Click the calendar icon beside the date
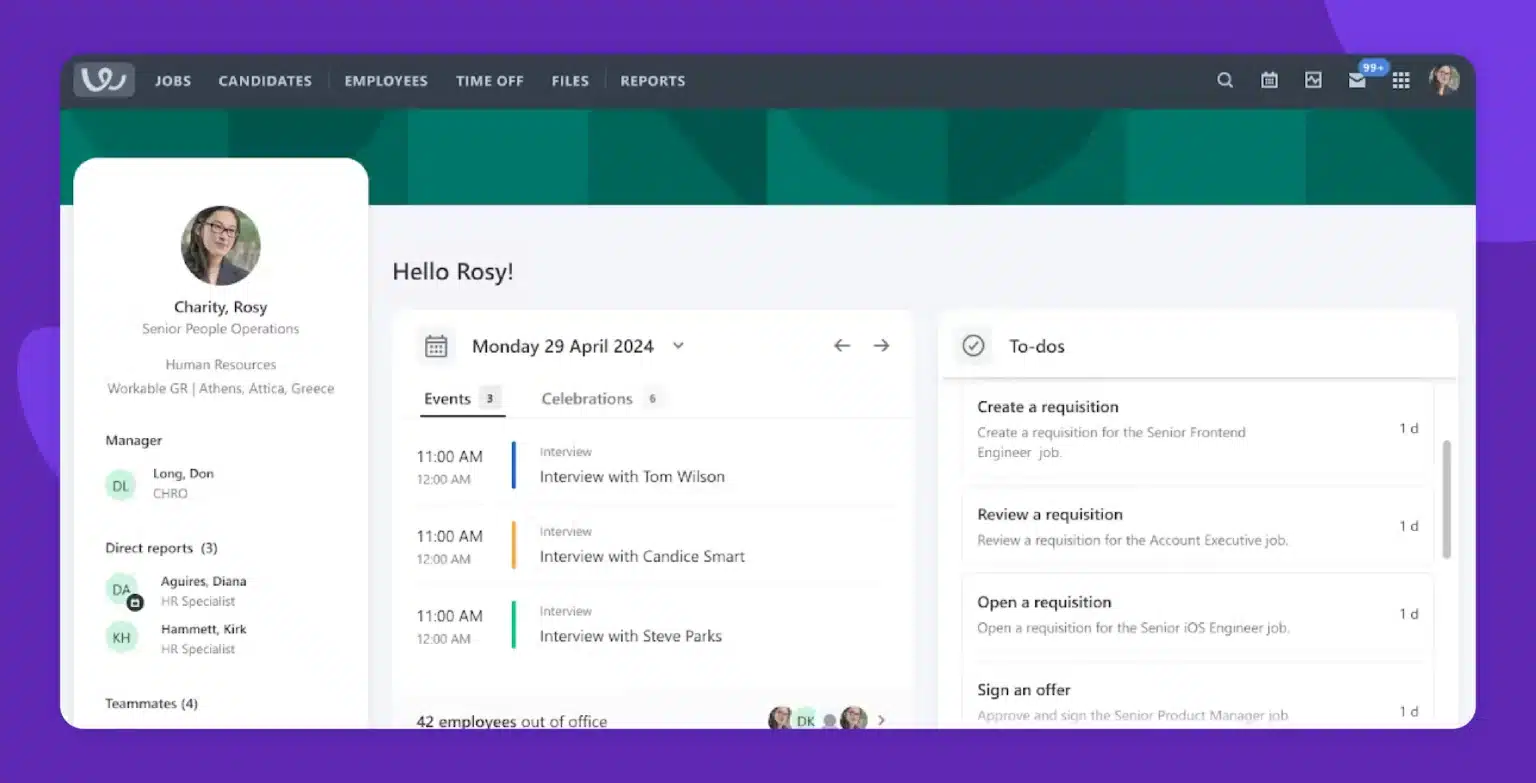Screen dimensions: 1536x783 tap(436, 346)
